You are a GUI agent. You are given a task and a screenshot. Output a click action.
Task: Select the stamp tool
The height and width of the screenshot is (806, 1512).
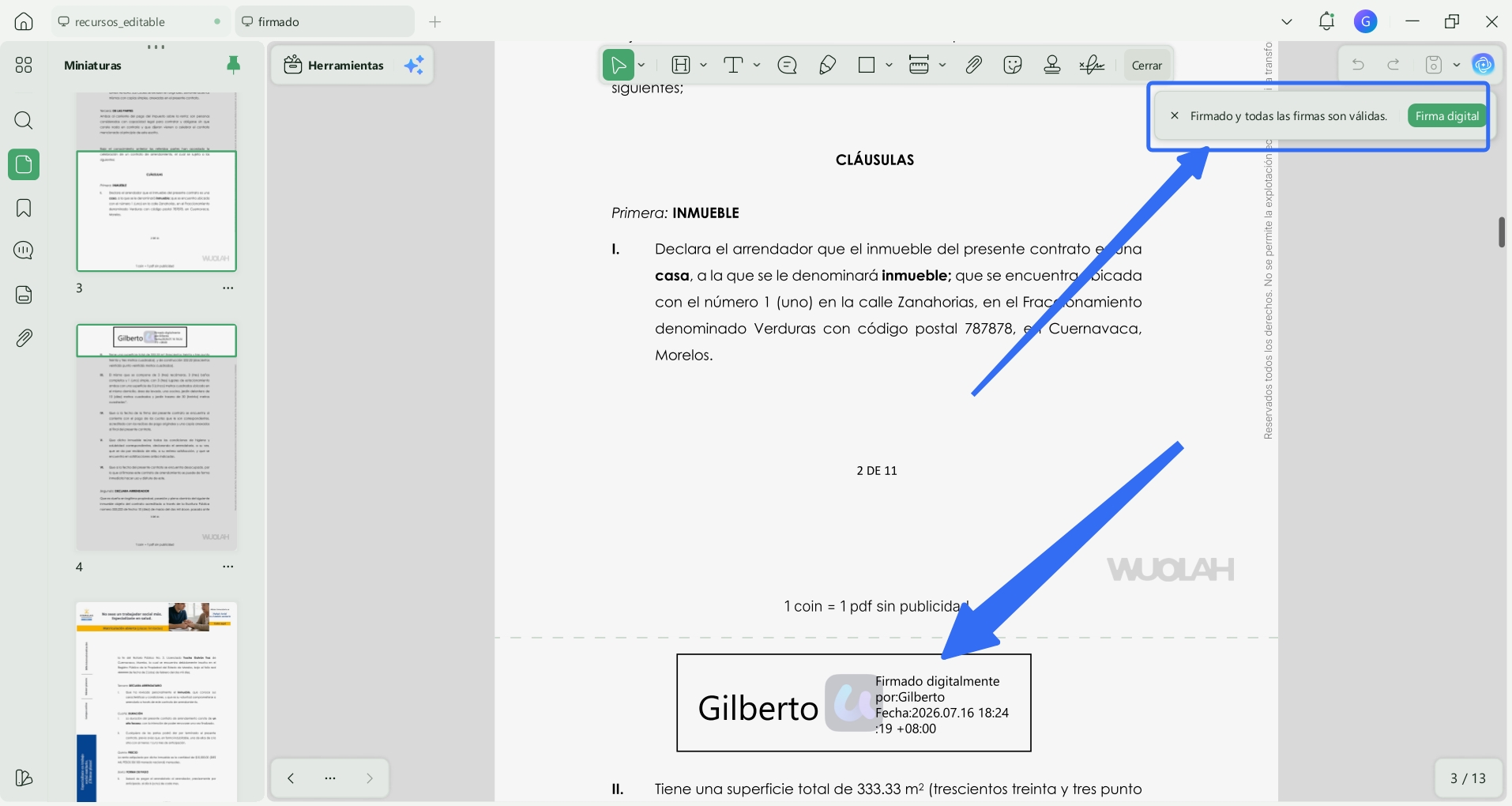[1052, 65]
